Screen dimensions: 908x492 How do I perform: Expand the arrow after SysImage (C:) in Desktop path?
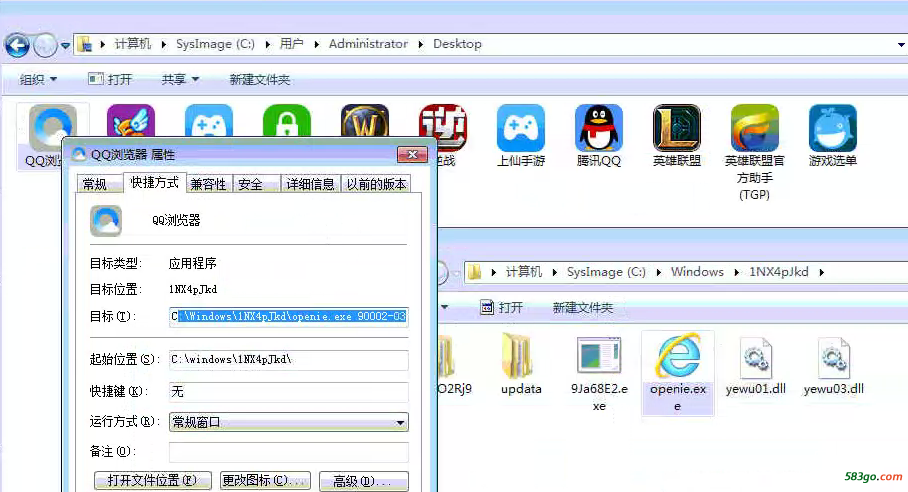pos(268,44)
